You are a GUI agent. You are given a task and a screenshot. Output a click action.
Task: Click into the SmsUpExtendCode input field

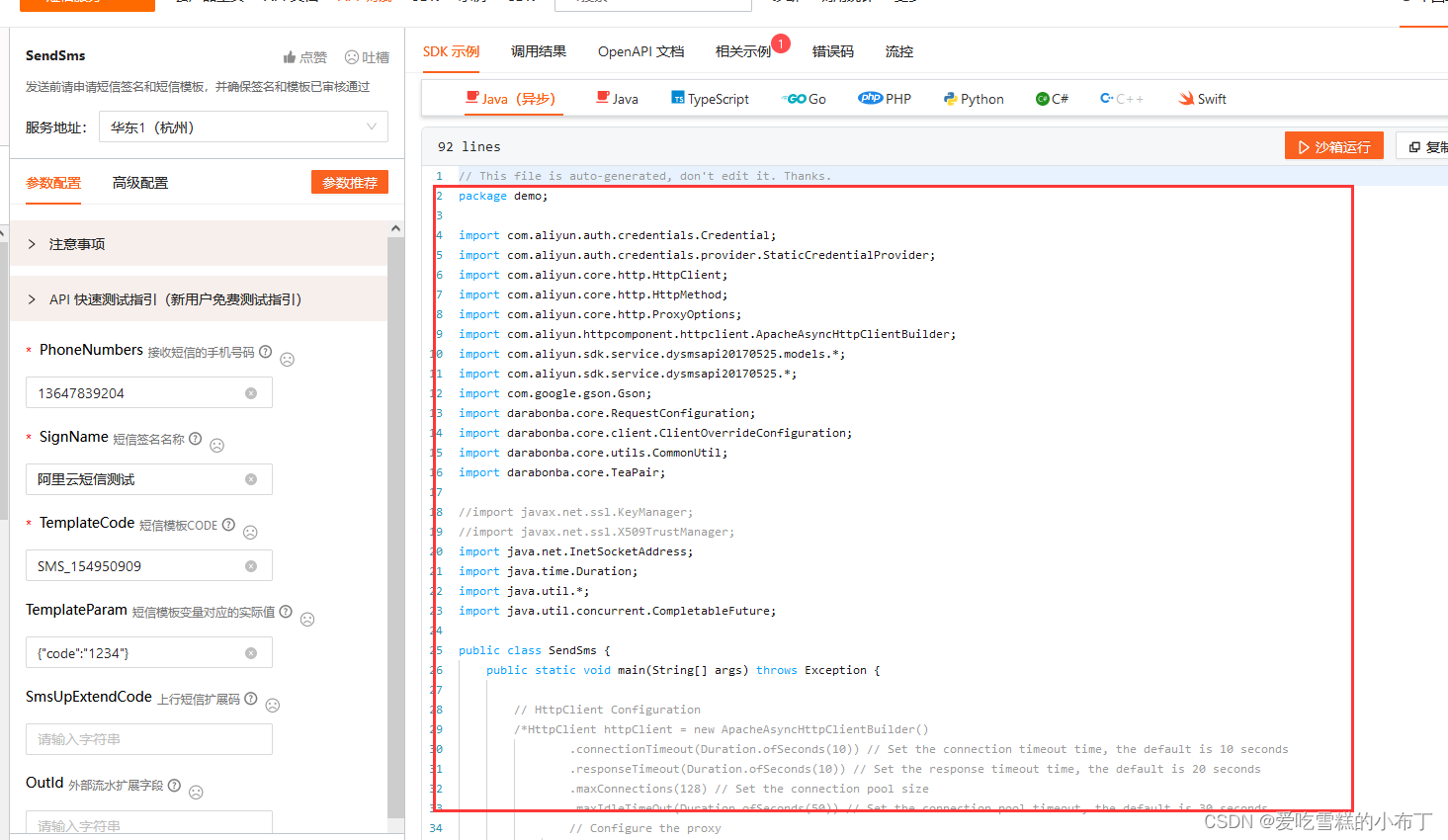[x=149, y=739]
